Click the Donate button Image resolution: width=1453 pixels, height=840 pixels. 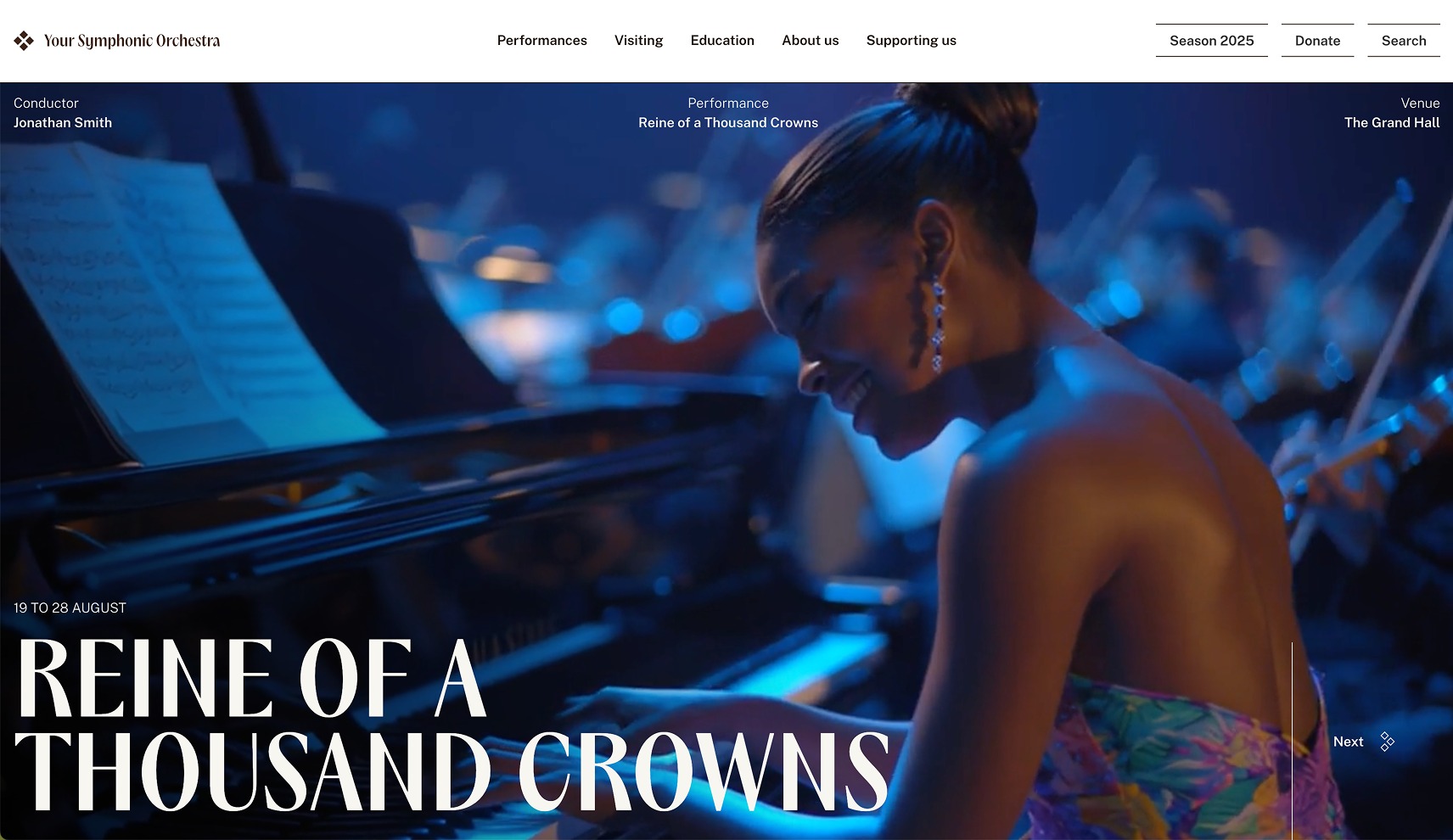(x=1317, y=41)
